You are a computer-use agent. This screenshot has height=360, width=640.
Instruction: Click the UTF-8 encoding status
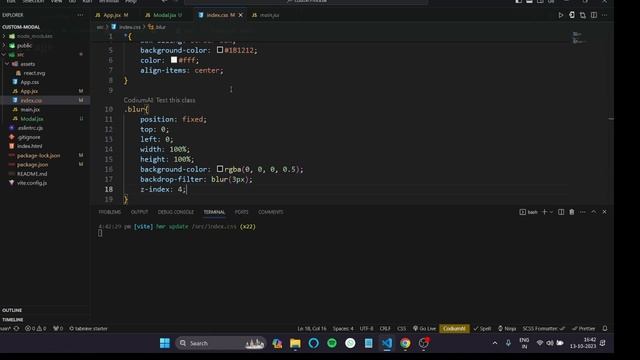366,329
